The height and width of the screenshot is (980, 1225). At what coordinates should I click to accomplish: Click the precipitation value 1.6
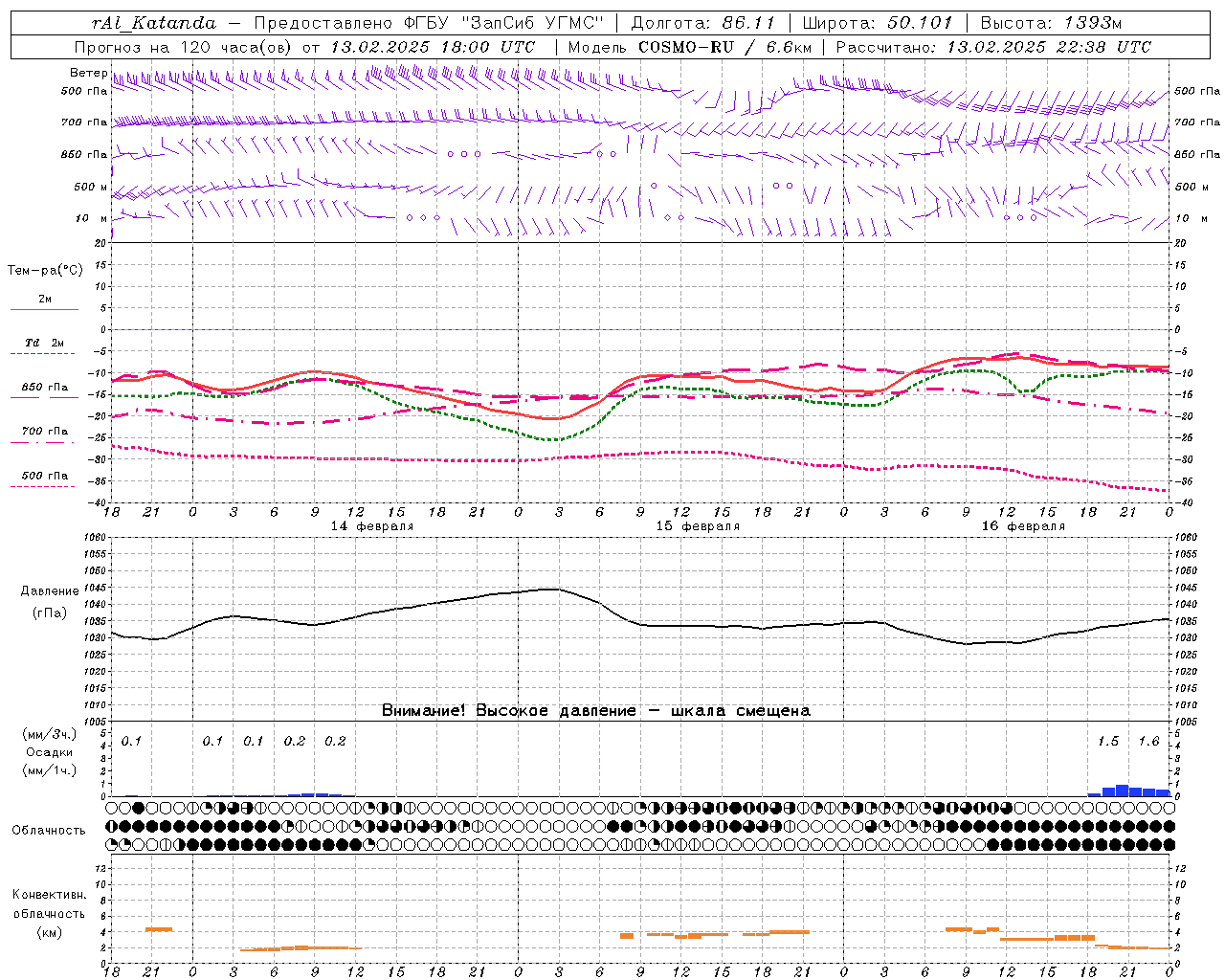1148,741
